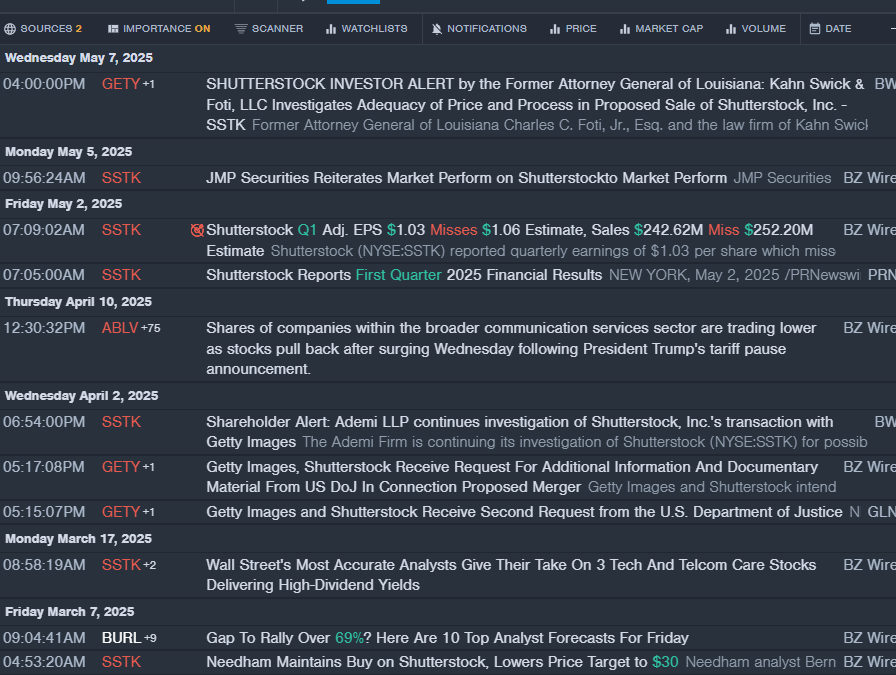Viewport: 896px width, 675px height.
Task: Click BURL ticker at 09:04:41AM
Action: click(x=121, y=638)
